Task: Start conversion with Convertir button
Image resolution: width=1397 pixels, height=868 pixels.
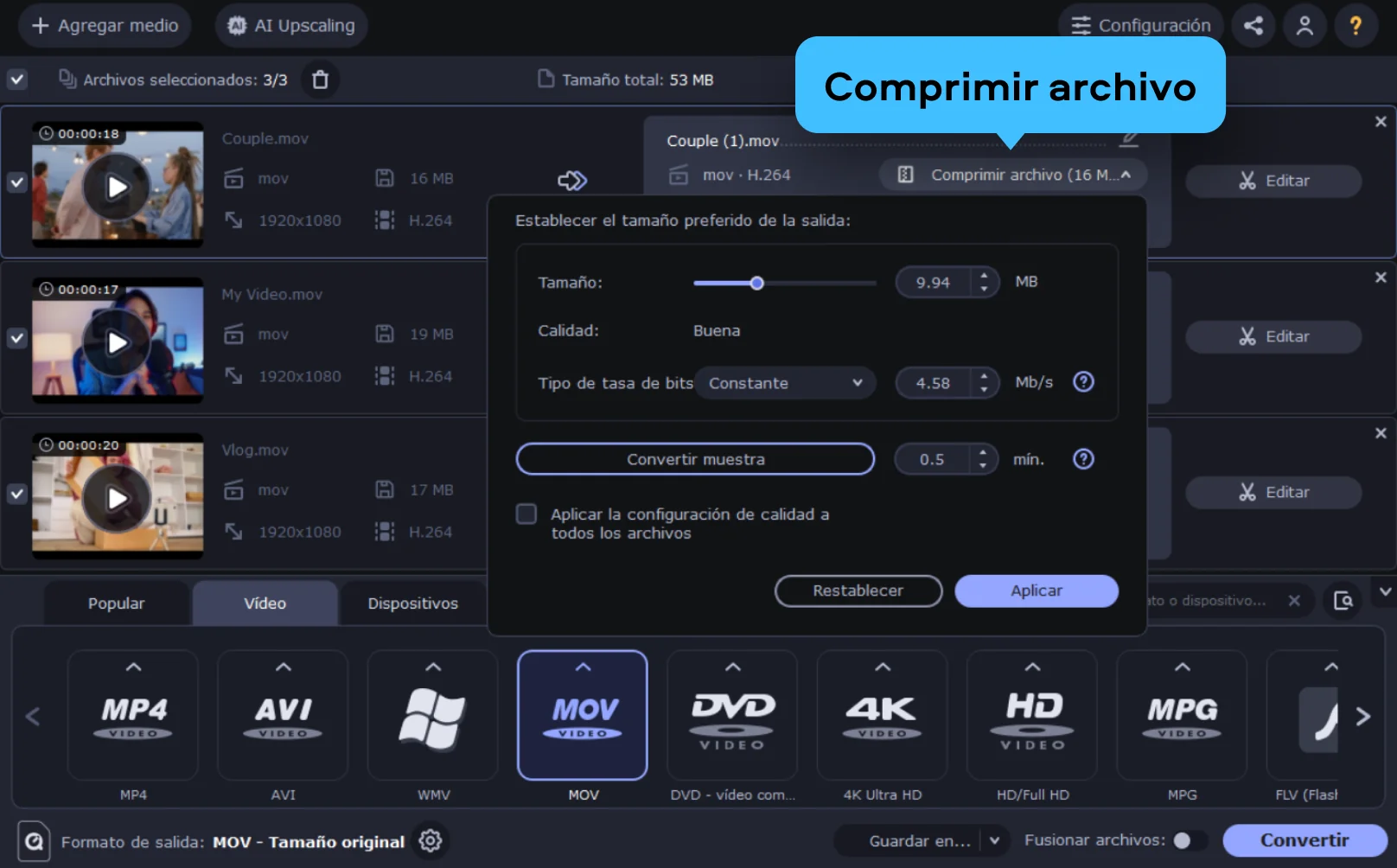Action: [1305, 840]
